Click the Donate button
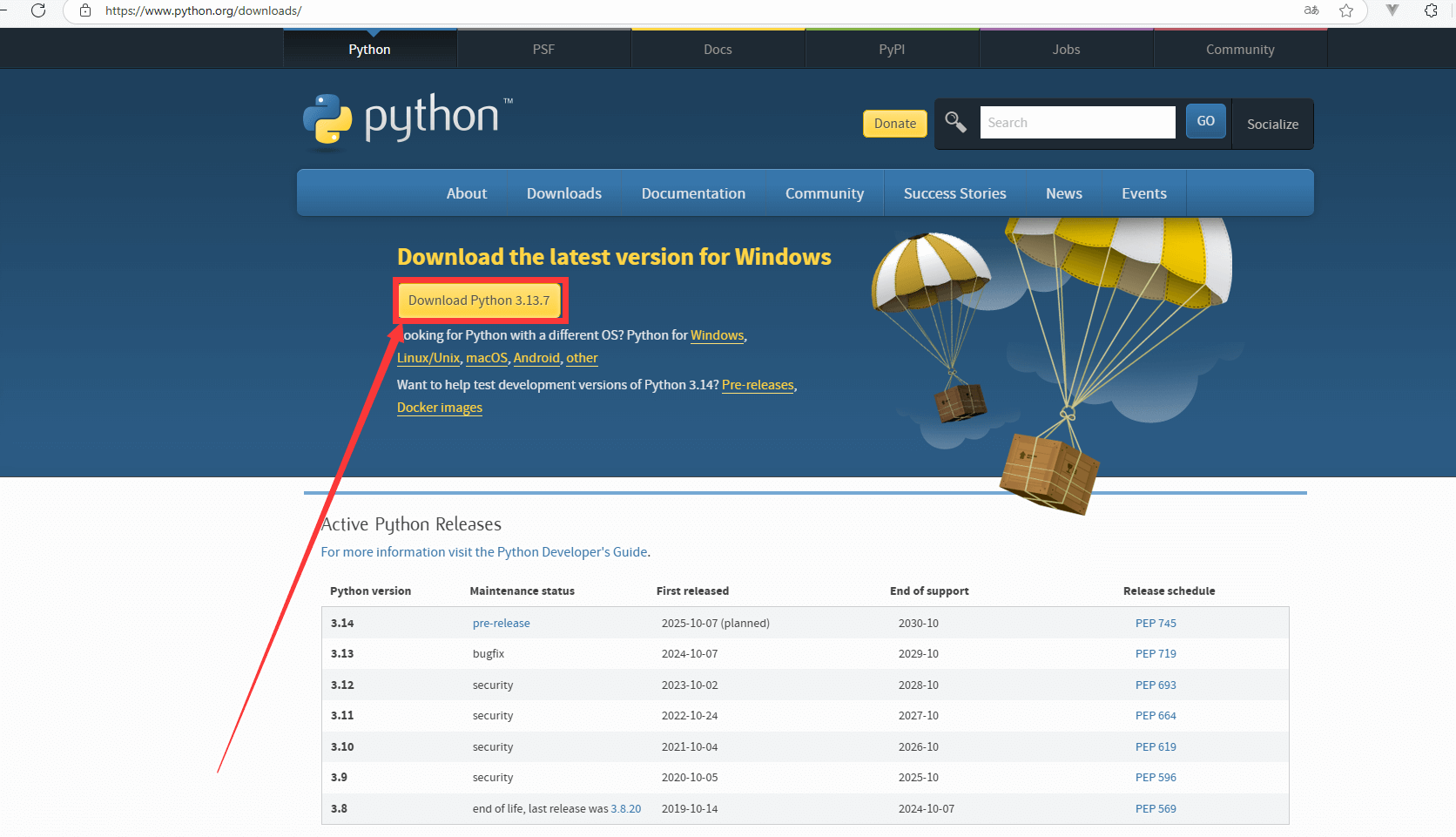 (894, 123)
